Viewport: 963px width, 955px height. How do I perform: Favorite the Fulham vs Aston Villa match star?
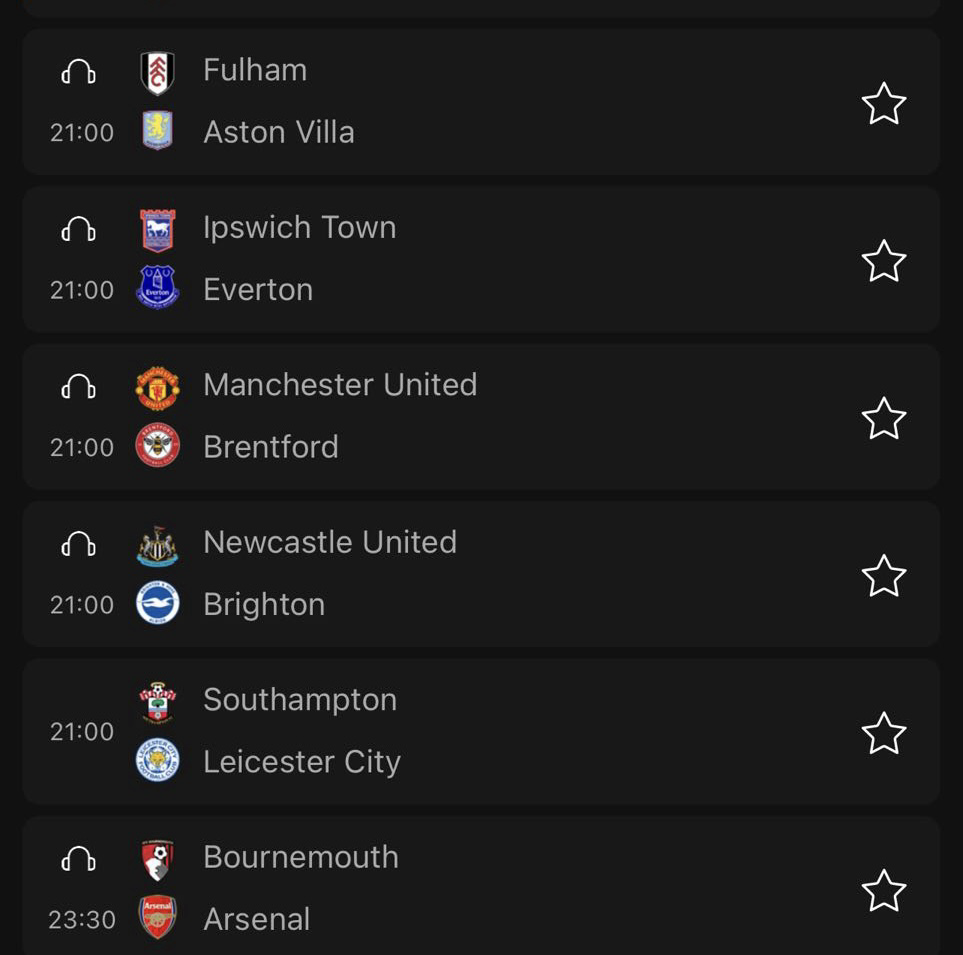coord(884,103)
